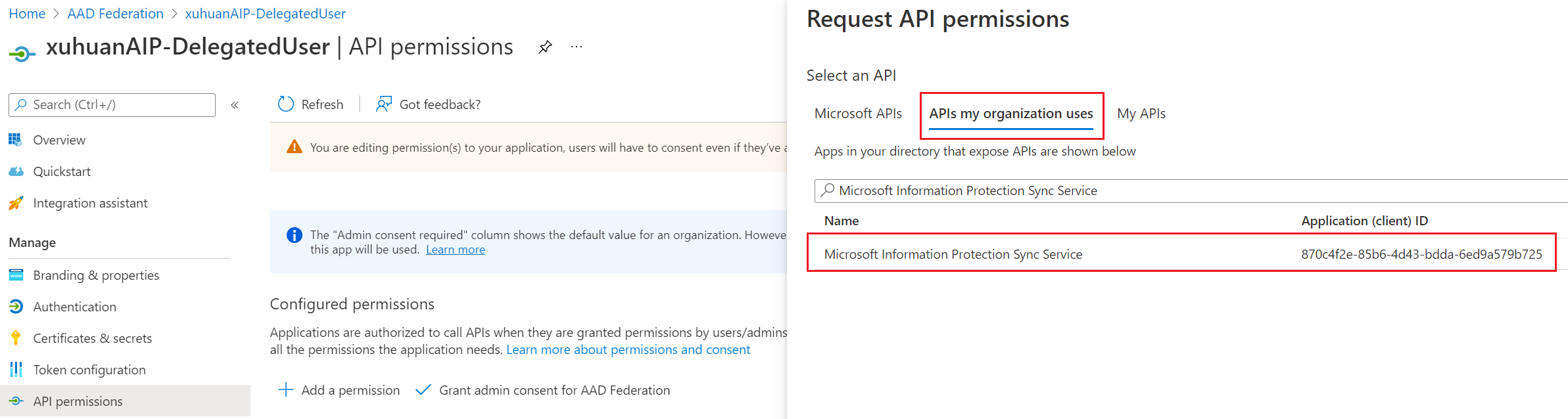Follow the Learn more link
Viewport: 1568px width, 419px height.
(x=456, y=250)
